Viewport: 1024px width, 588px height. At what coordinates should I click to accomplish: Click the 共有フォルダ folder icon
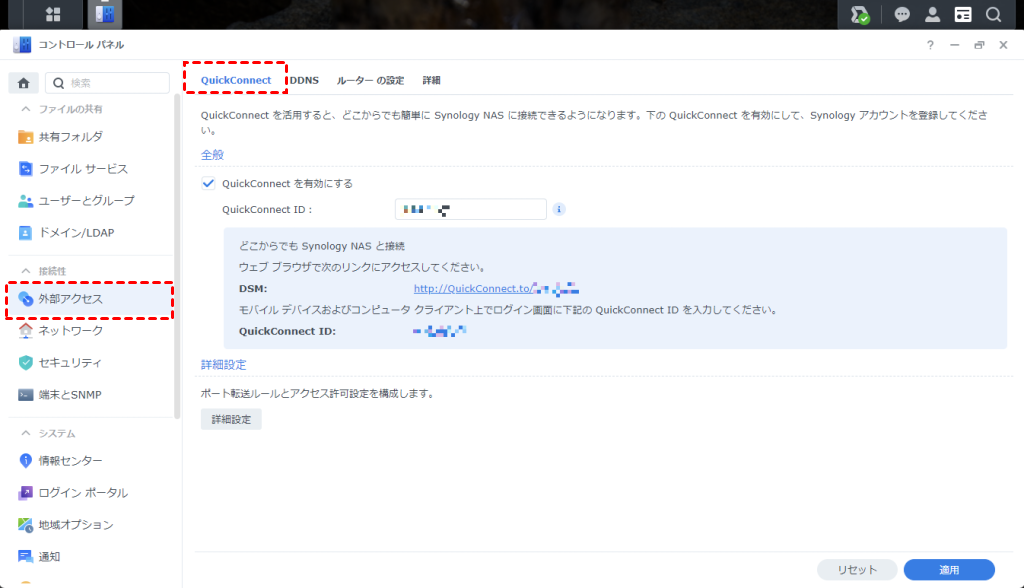point(25,137)
